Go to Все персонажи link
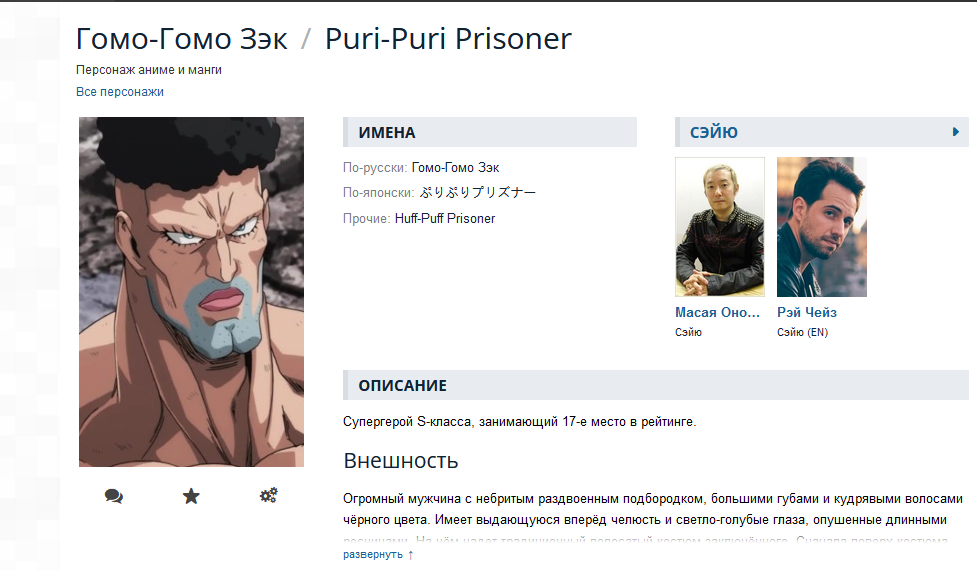Viewport: 977px width, 571px height. click(120, 92)
